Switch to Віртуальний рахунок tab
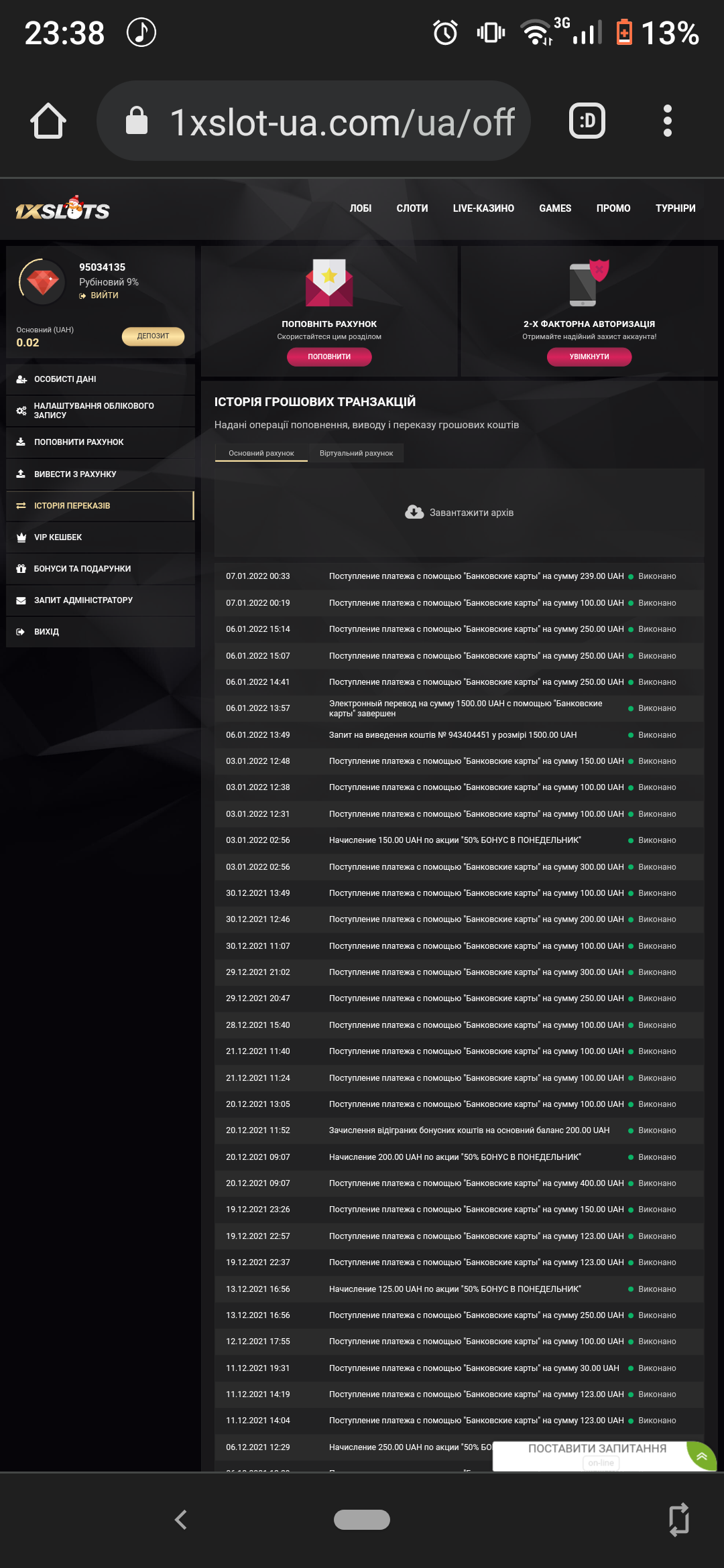The image size is (724, 1568). 356,453
